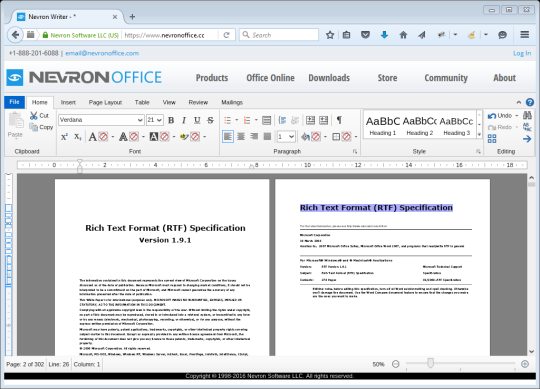Image resolution: width=540 pixels, height=389 pixels.
Task: Collapse the ribbon with the chevron
Action: pyautogui.click(x=519, y=102)
